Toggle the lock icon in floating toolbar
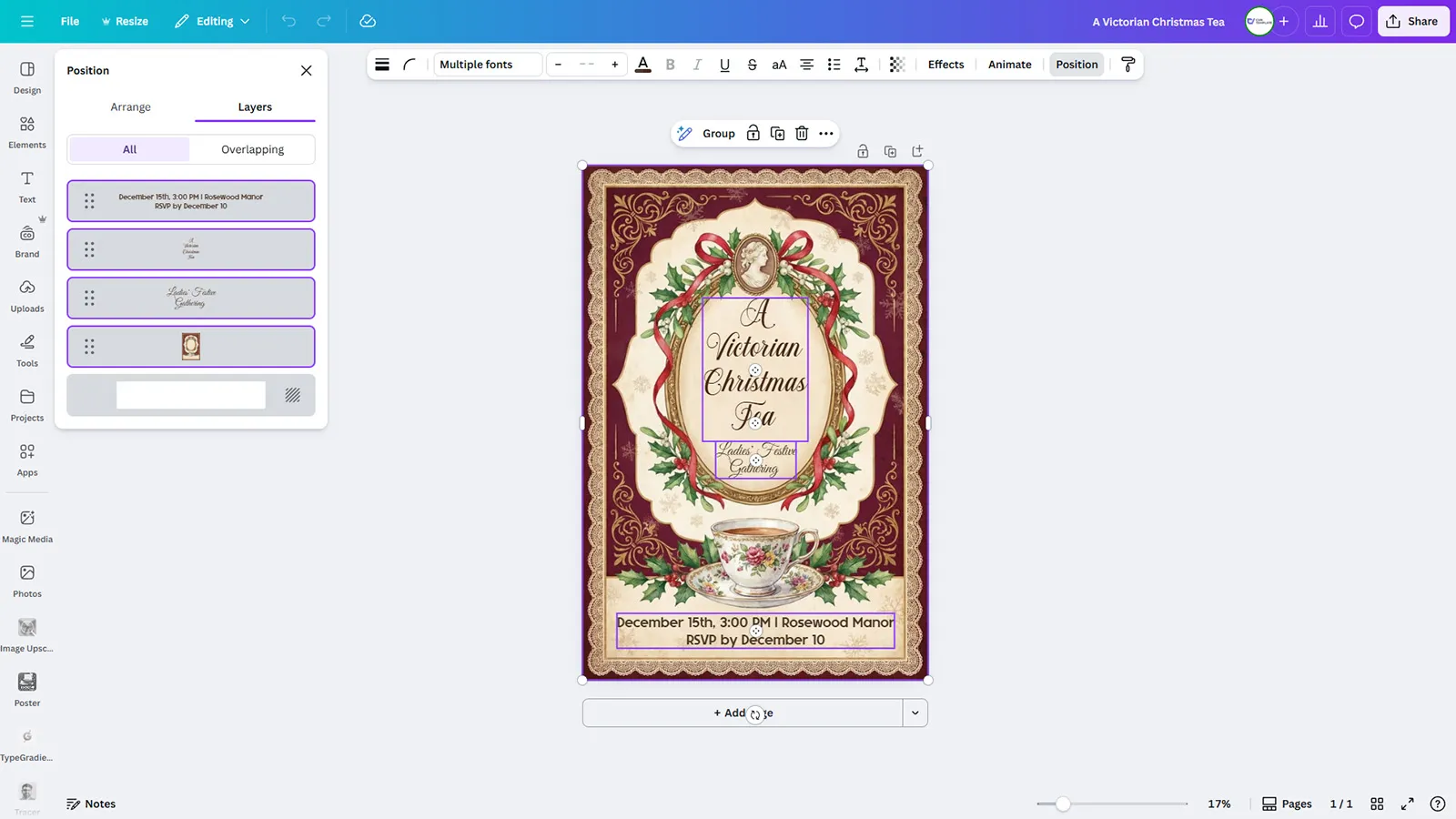This screenshot has height=819, width=1456. coord(753,134)
